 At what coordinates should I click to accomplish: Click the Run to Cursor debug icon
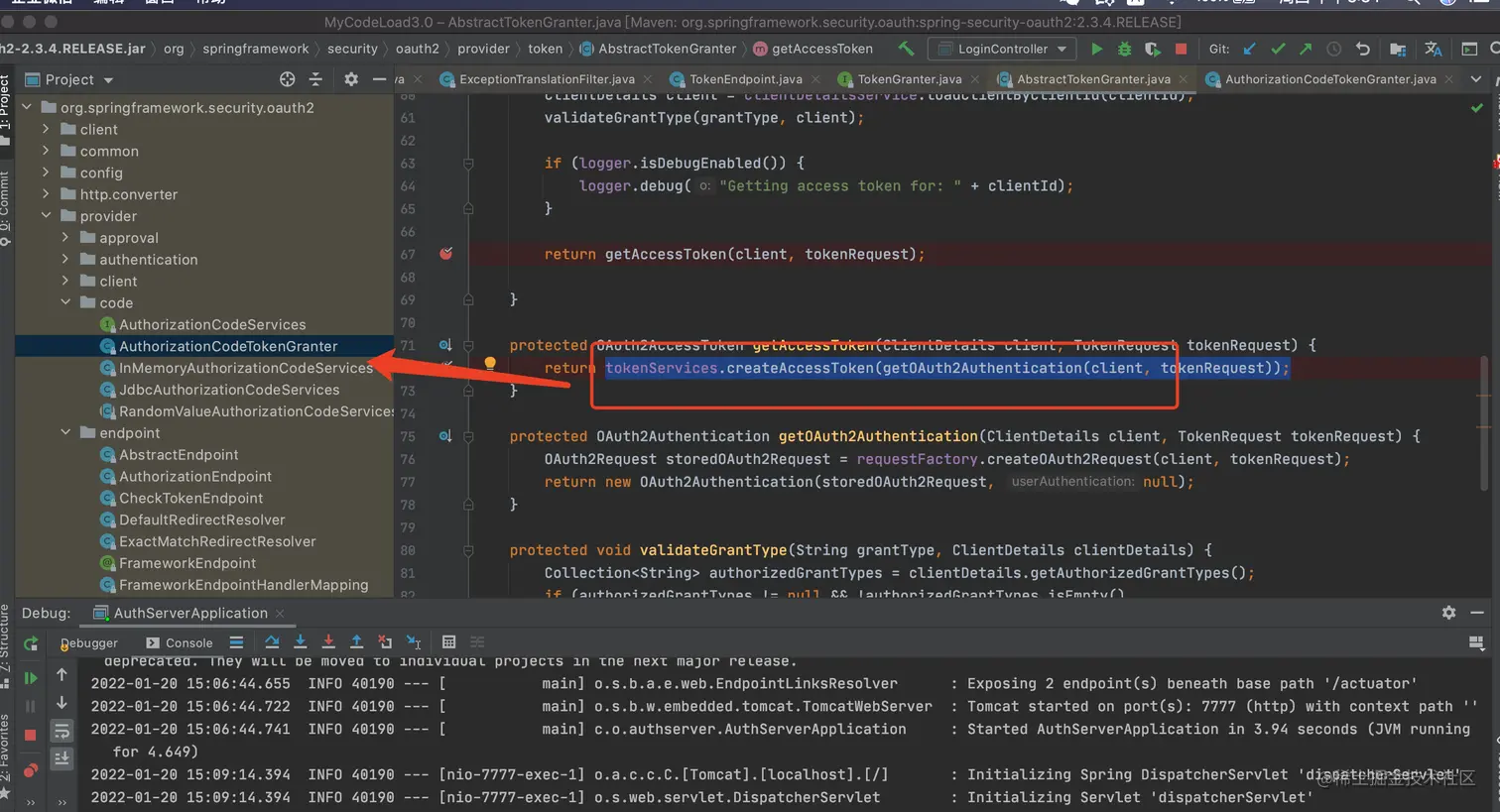(414, 642)
